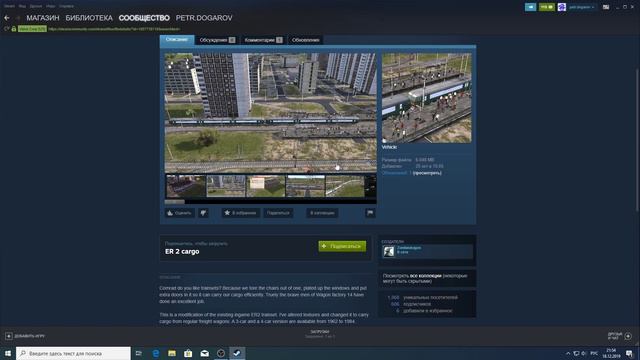640x360 pixels.
Task: Reload the page with the refresh icon
Action: pos(7,29)
